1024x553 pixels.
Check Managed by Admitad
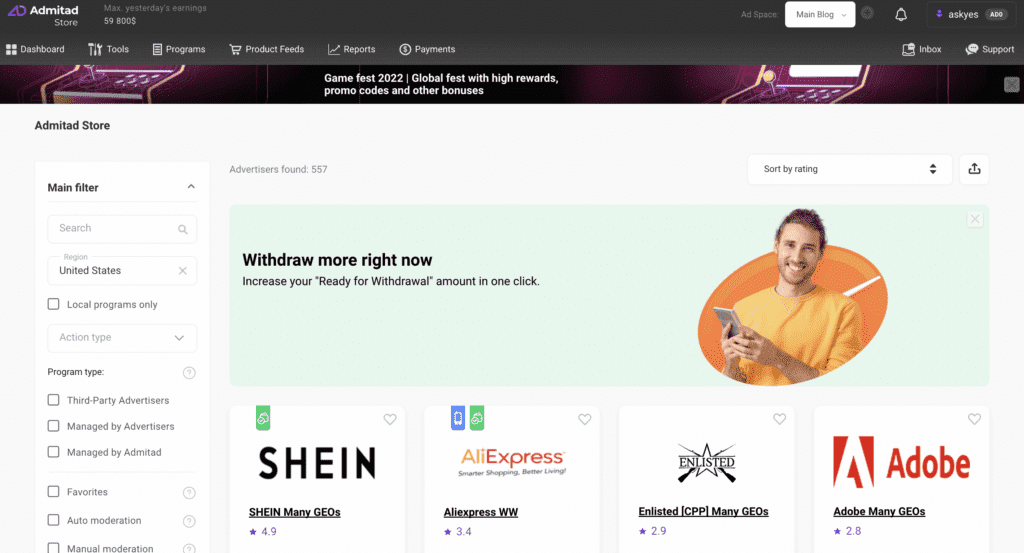point(54,452)
